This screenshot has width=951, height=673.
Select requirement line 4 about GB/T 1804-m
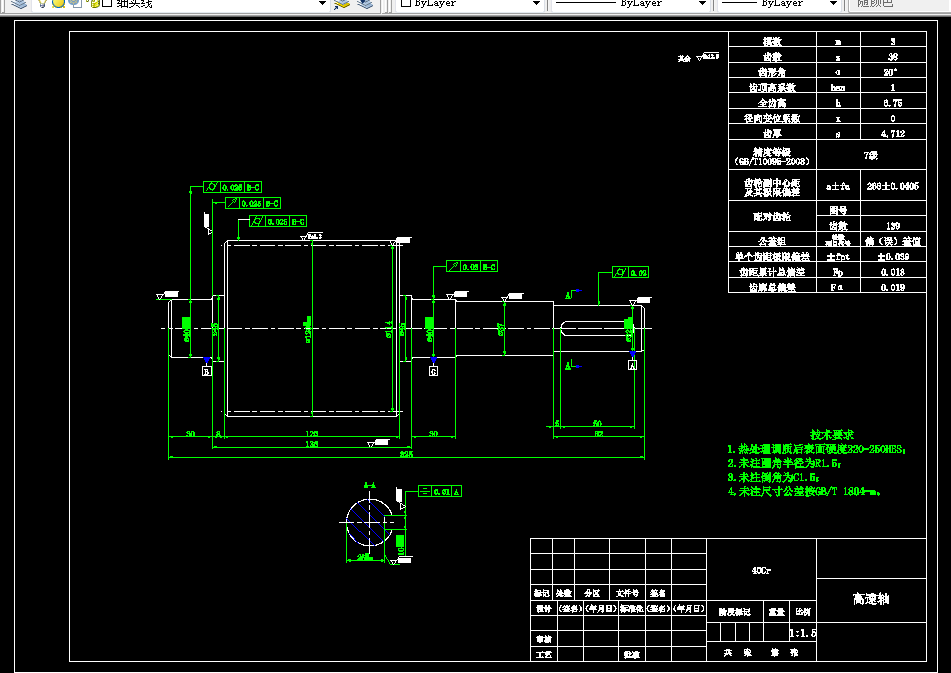[x=804, y=491]
